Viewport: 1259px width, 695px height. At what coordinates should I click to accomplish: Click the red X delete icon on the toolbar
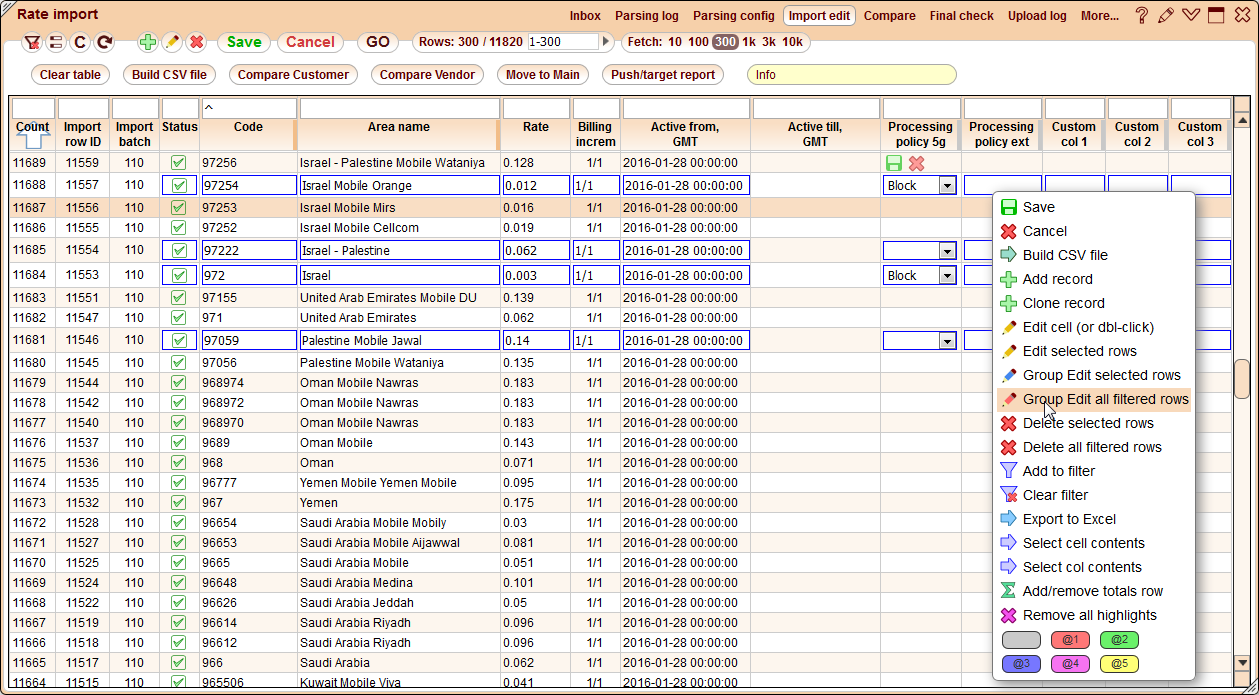[x=196, y=43]
